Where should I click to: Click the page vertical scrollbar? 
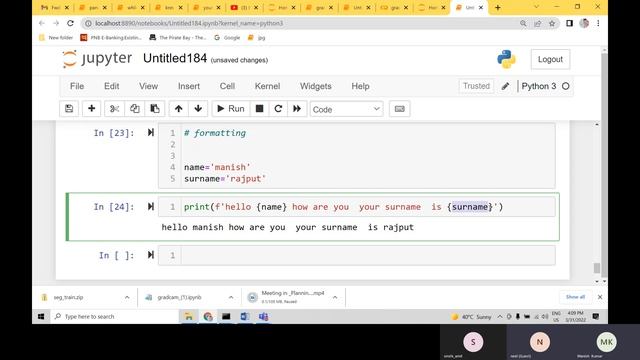click(604, 163)
